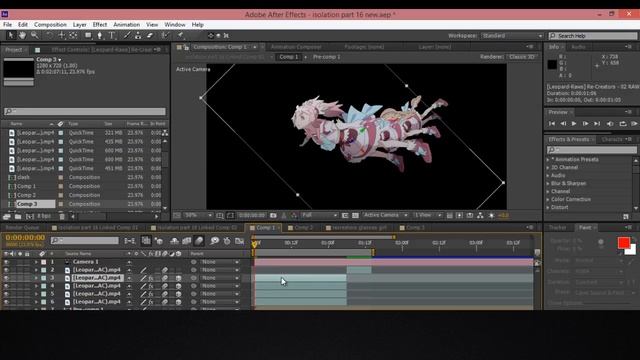Open the magnification 50% dropdown
Viewport: 640px width, 360px height.
[198, 216]
